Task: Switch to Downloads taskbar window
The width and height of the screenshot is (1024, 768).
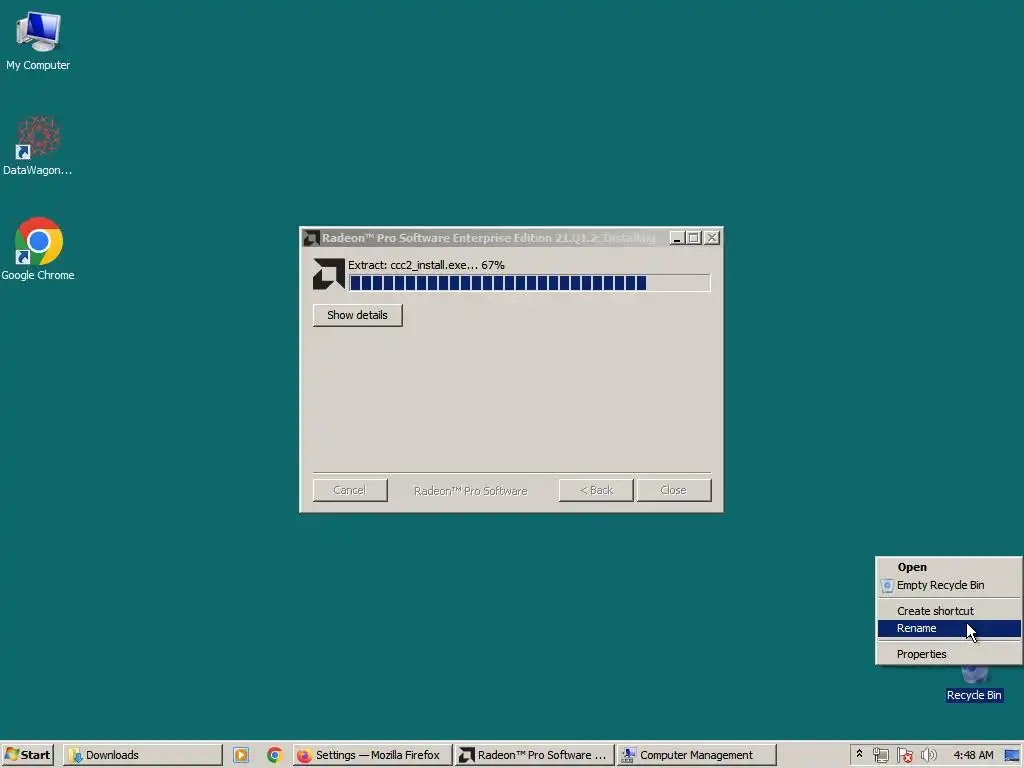Action: pos(142,755)
